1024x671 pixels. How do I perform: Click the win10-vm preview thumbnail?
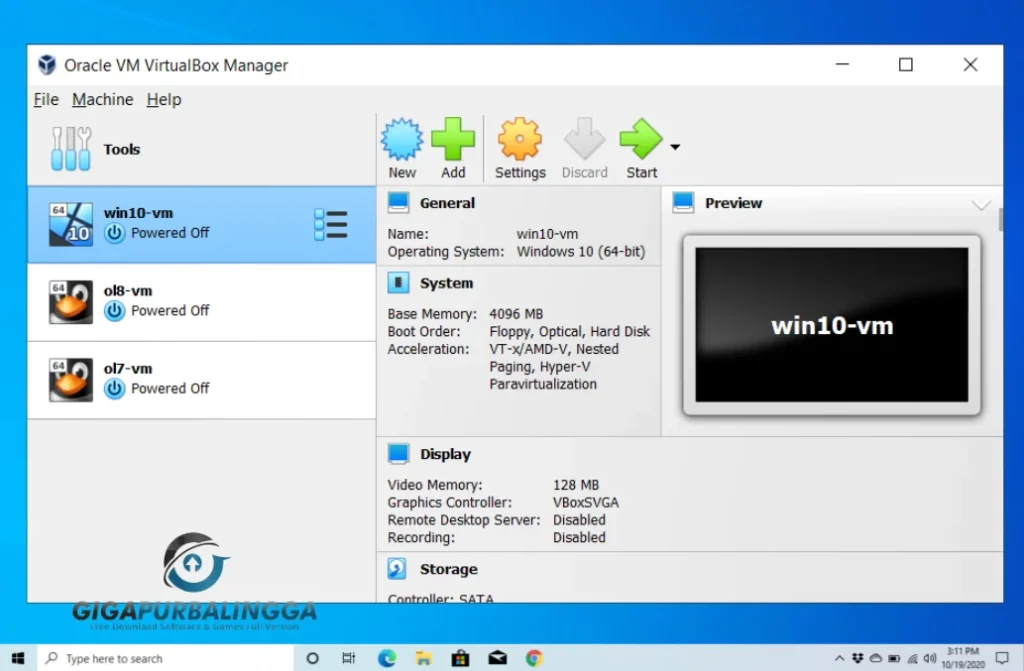[831, 323]
